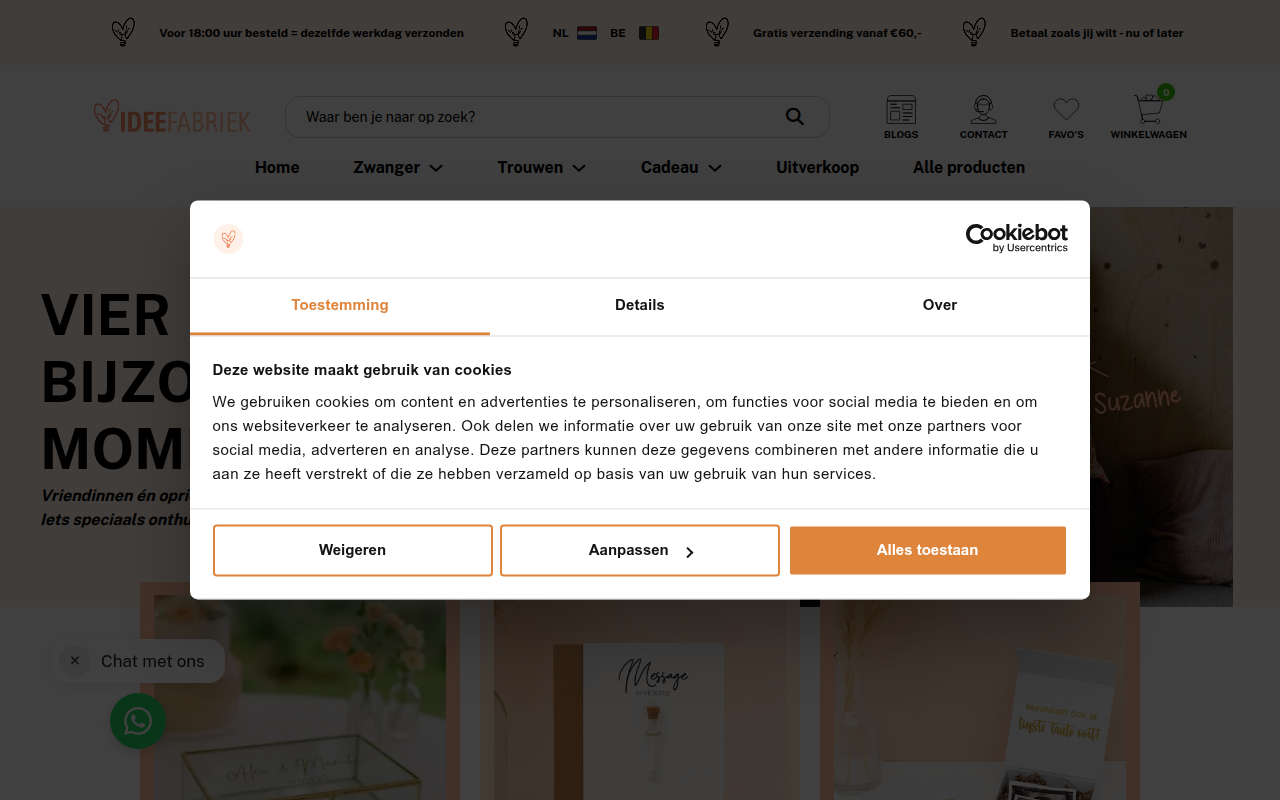Select the Belgium flag
1280x800 pixels.
pyautogui.click(x=649, y=33)
